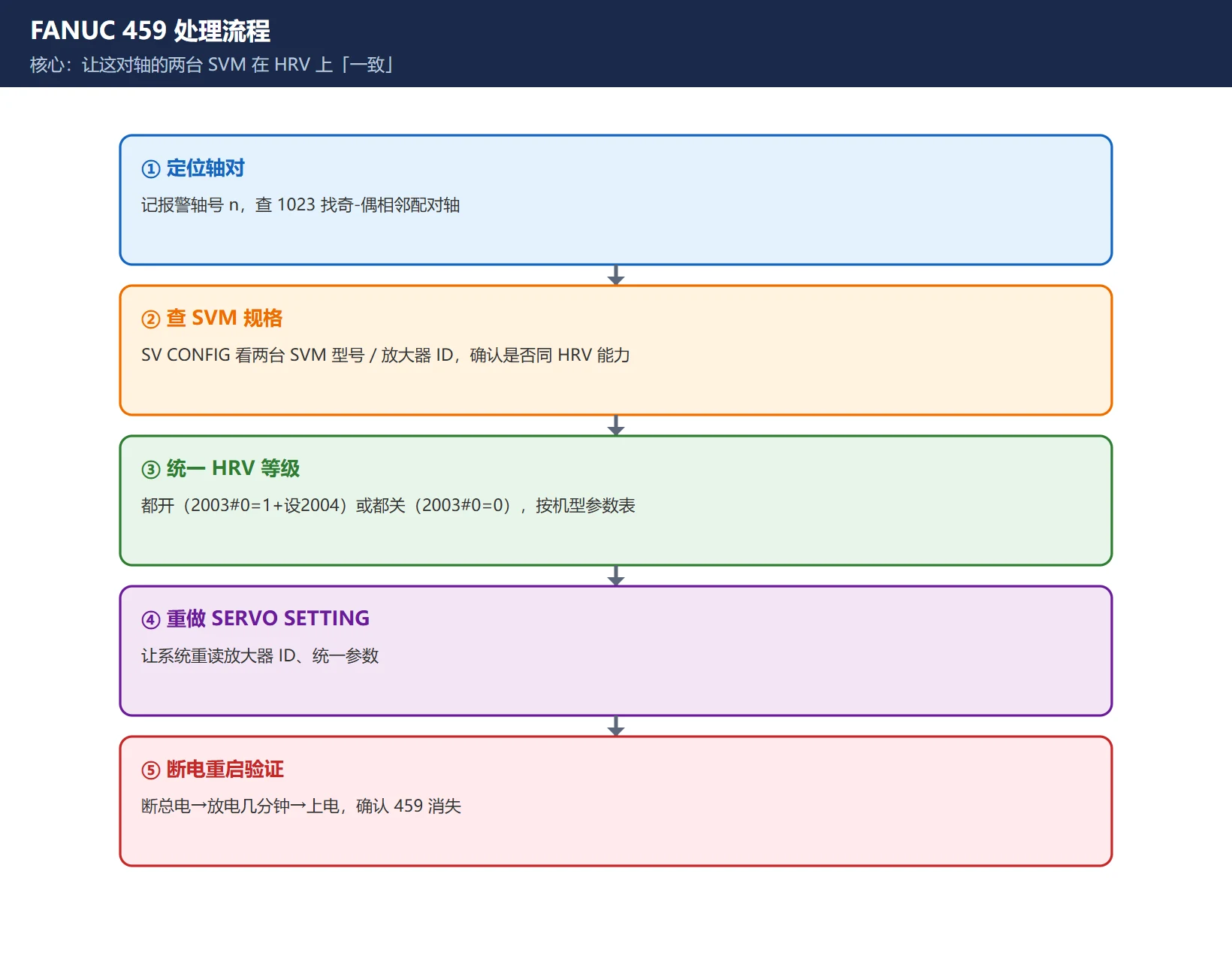Screen dimensions: 1232x962
Task: Click the step heading "① 定位轴对"
Action: click(x=193, y=168)
